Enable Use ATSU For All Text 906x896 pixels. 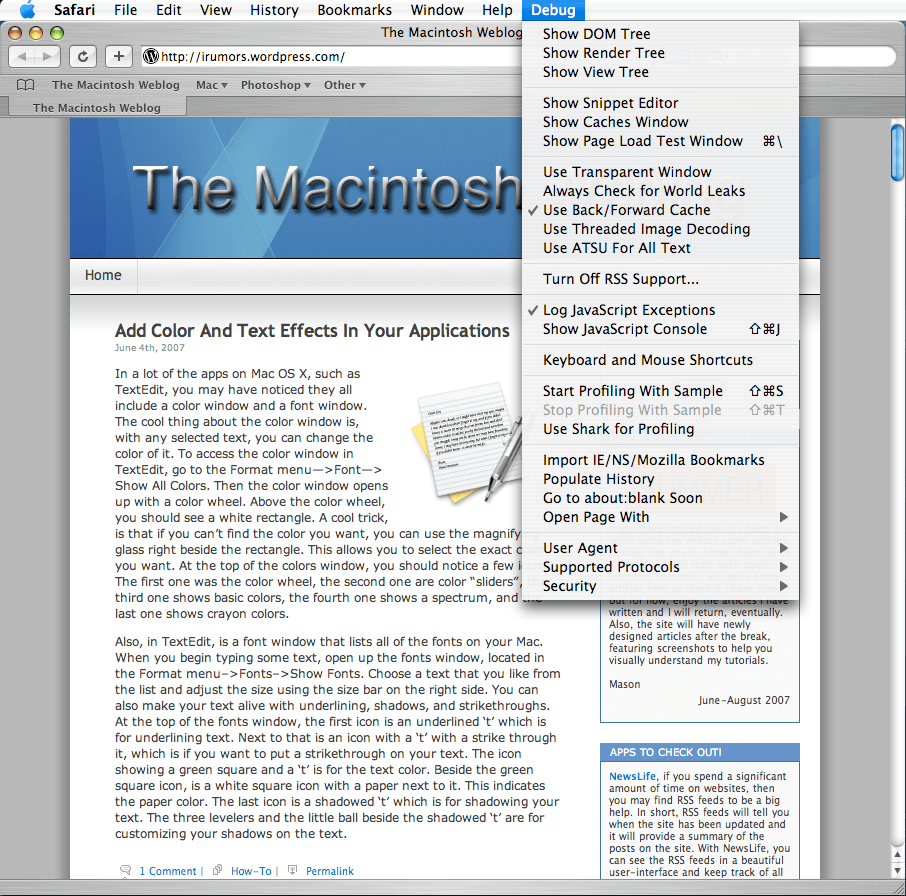(x=660, y=248)
